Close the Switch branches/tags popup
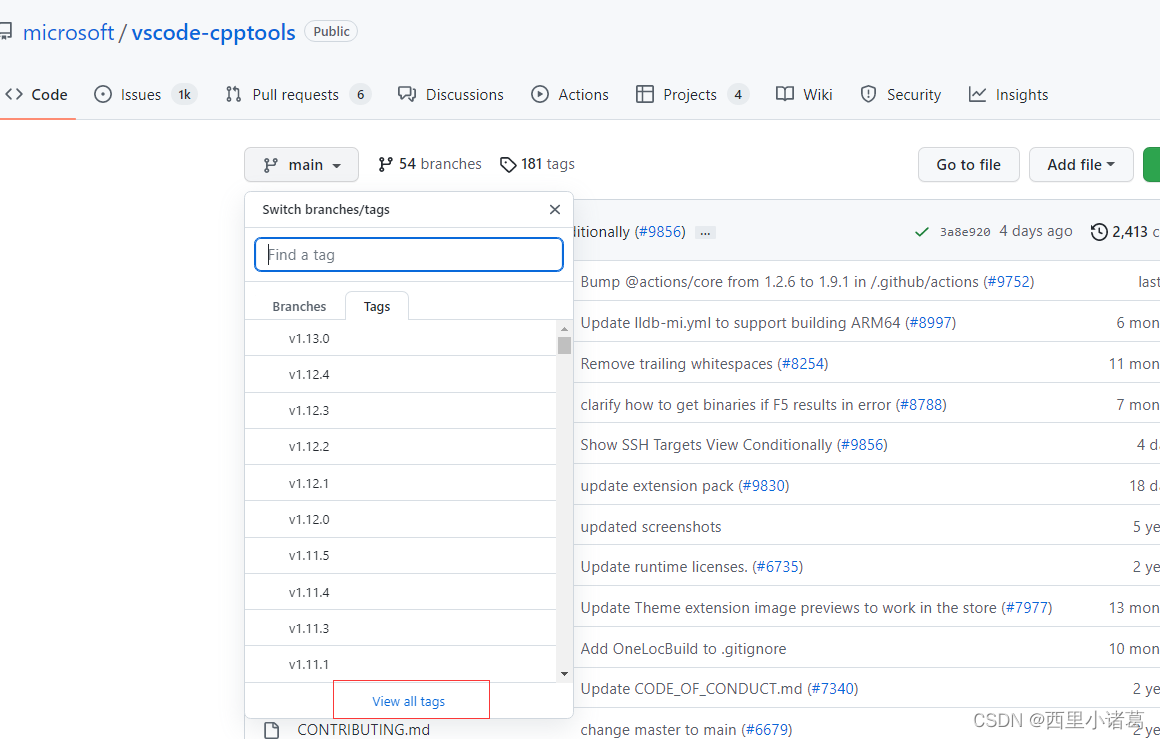Viewport: 1160px width, 739px height. [555, 210]
